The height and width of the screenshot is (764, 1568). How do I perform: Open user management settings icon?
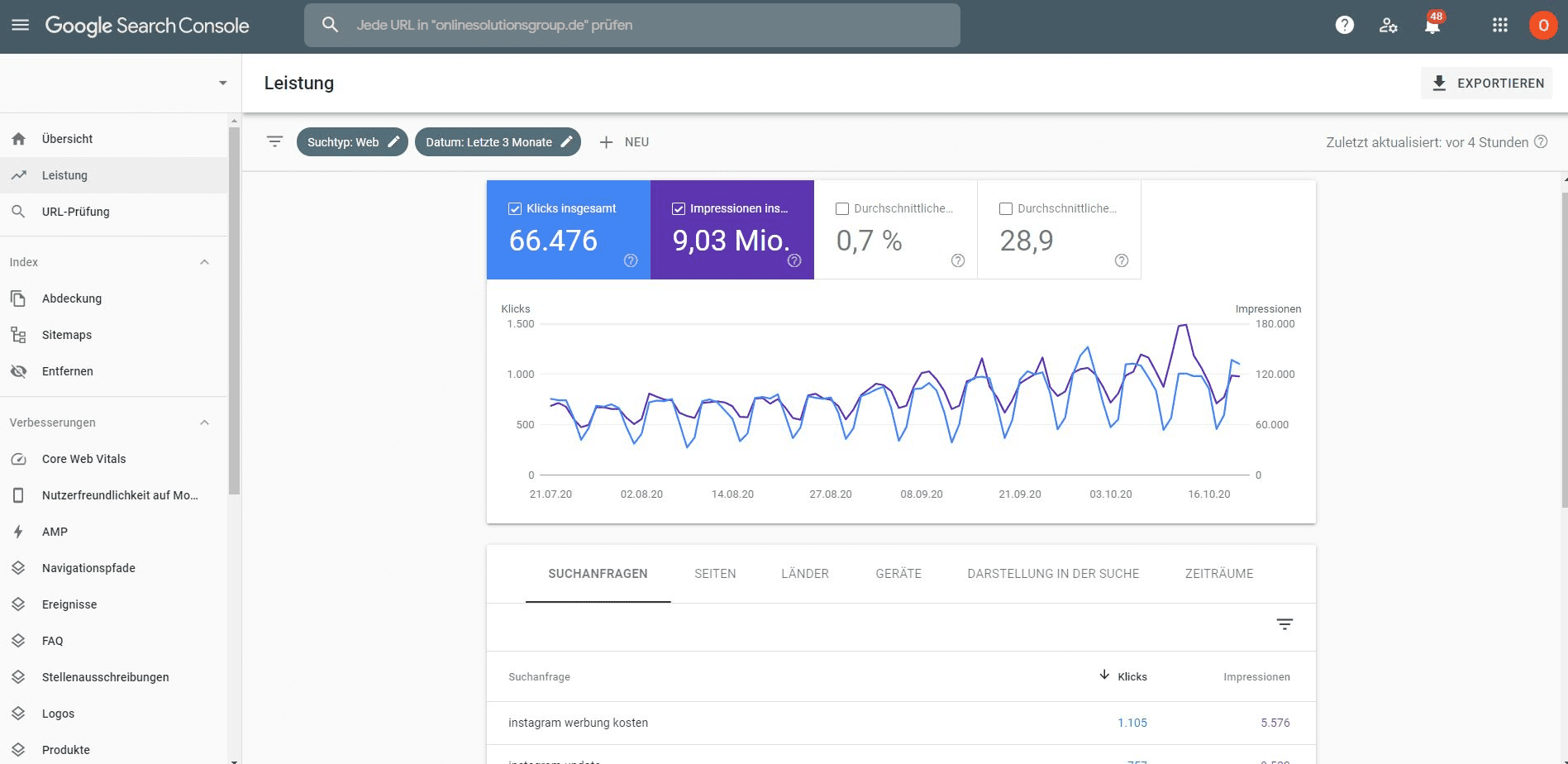pyautogui.click(x=1389, y=26)
